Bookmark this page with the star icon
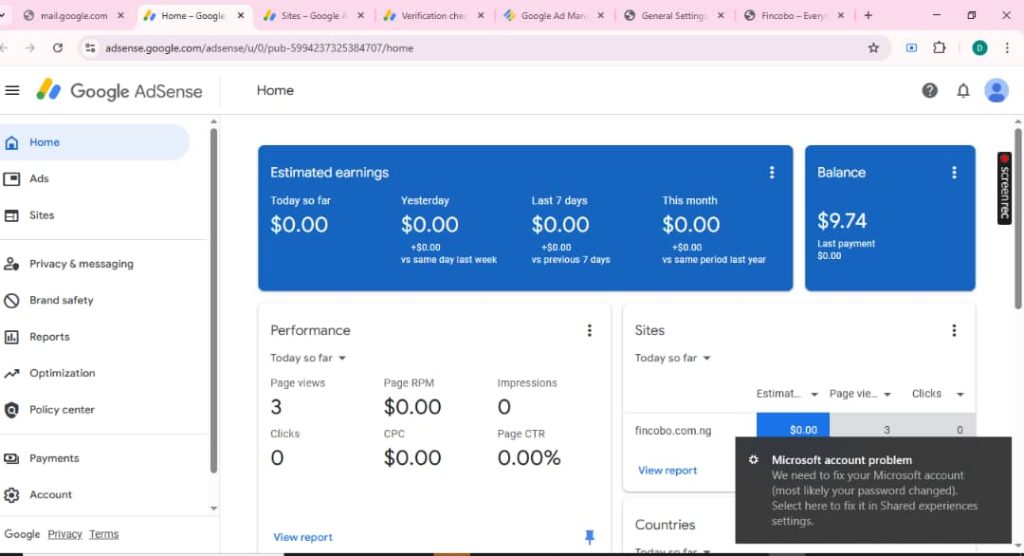This screenshot has width=1024, height=556. 873,47
